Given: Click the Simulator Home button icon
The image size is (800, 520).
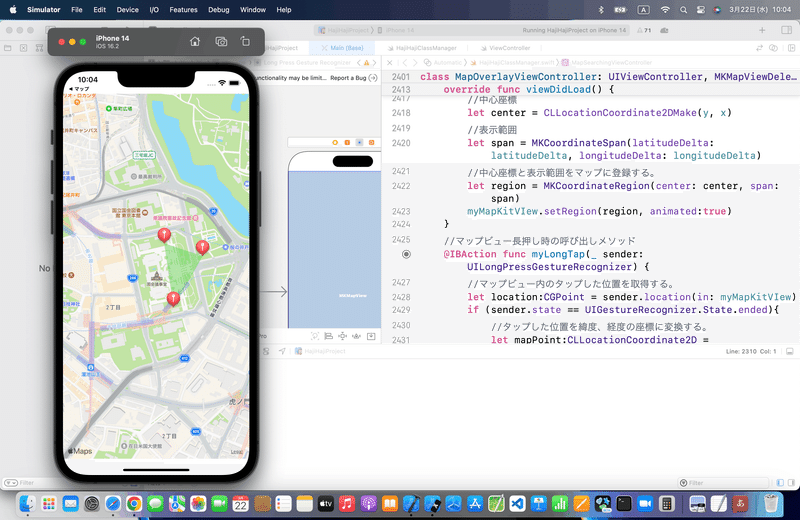Looking at the screenshot, I should (195, 42).
